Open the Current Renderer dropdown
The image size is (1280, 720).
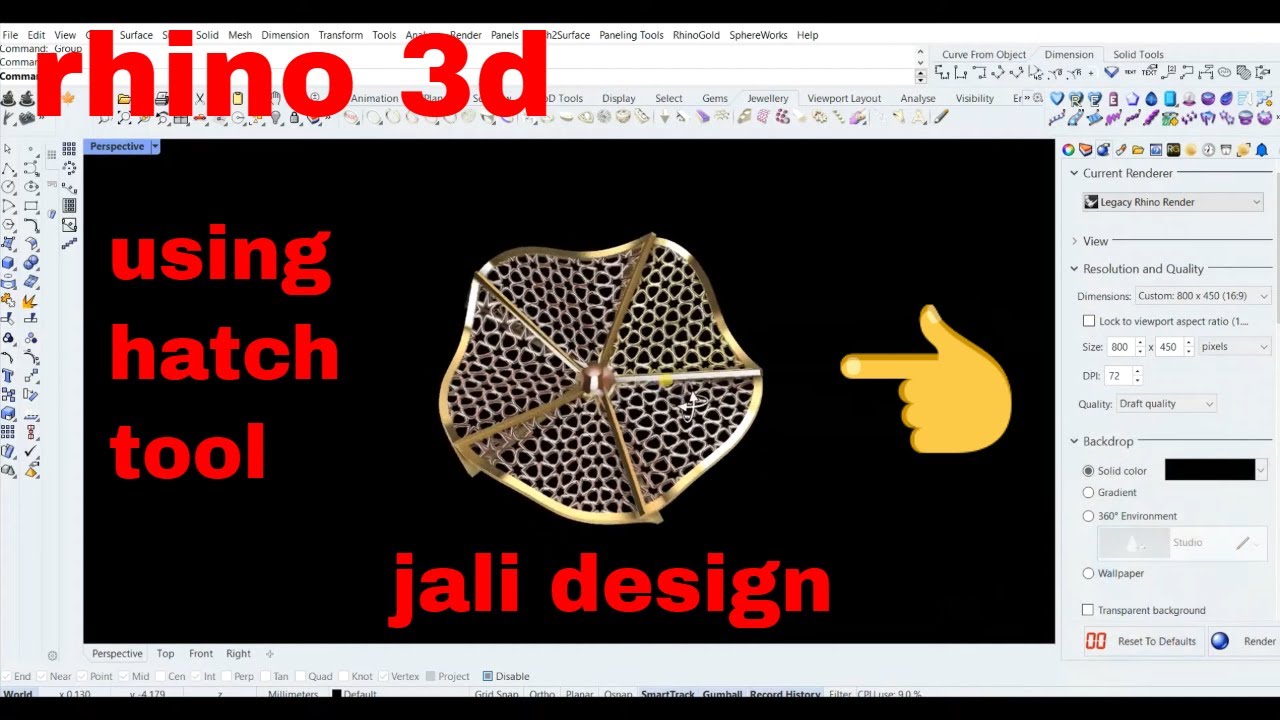click(x=1174, y=202)
